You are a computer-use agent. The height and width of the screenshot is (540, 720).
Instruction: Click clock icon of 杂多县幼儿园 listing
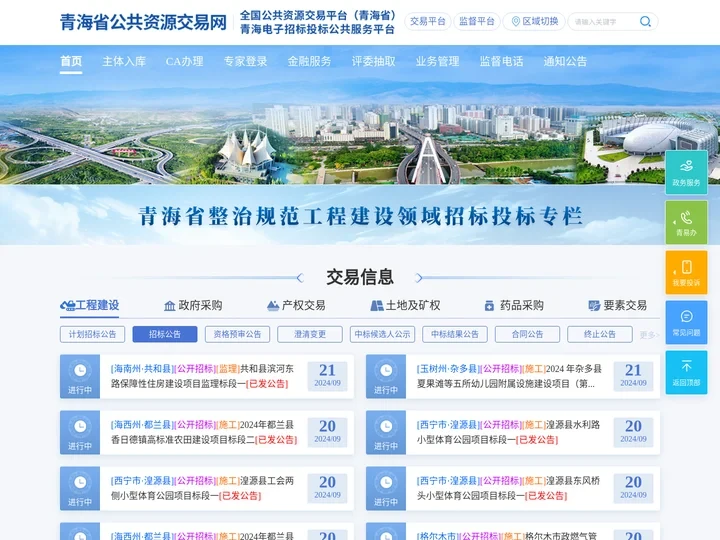[386, 370]
